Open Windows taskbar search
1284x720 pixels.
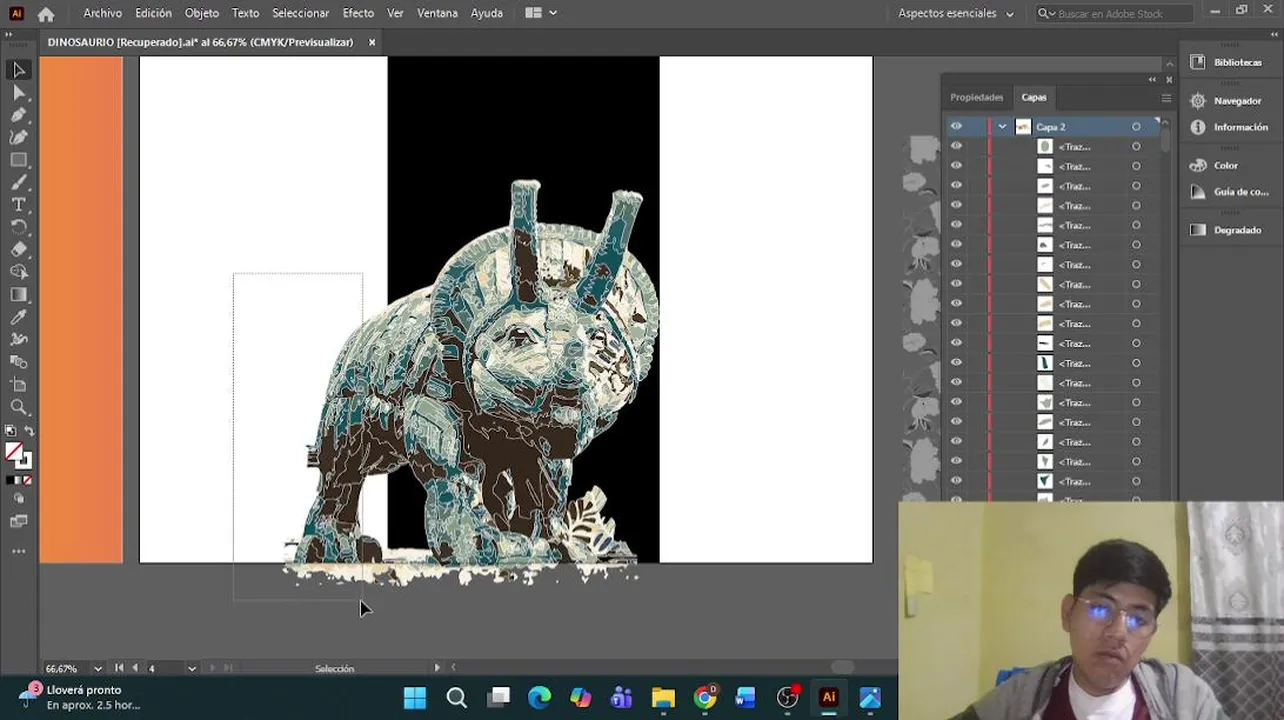click(x=456, y=697)
